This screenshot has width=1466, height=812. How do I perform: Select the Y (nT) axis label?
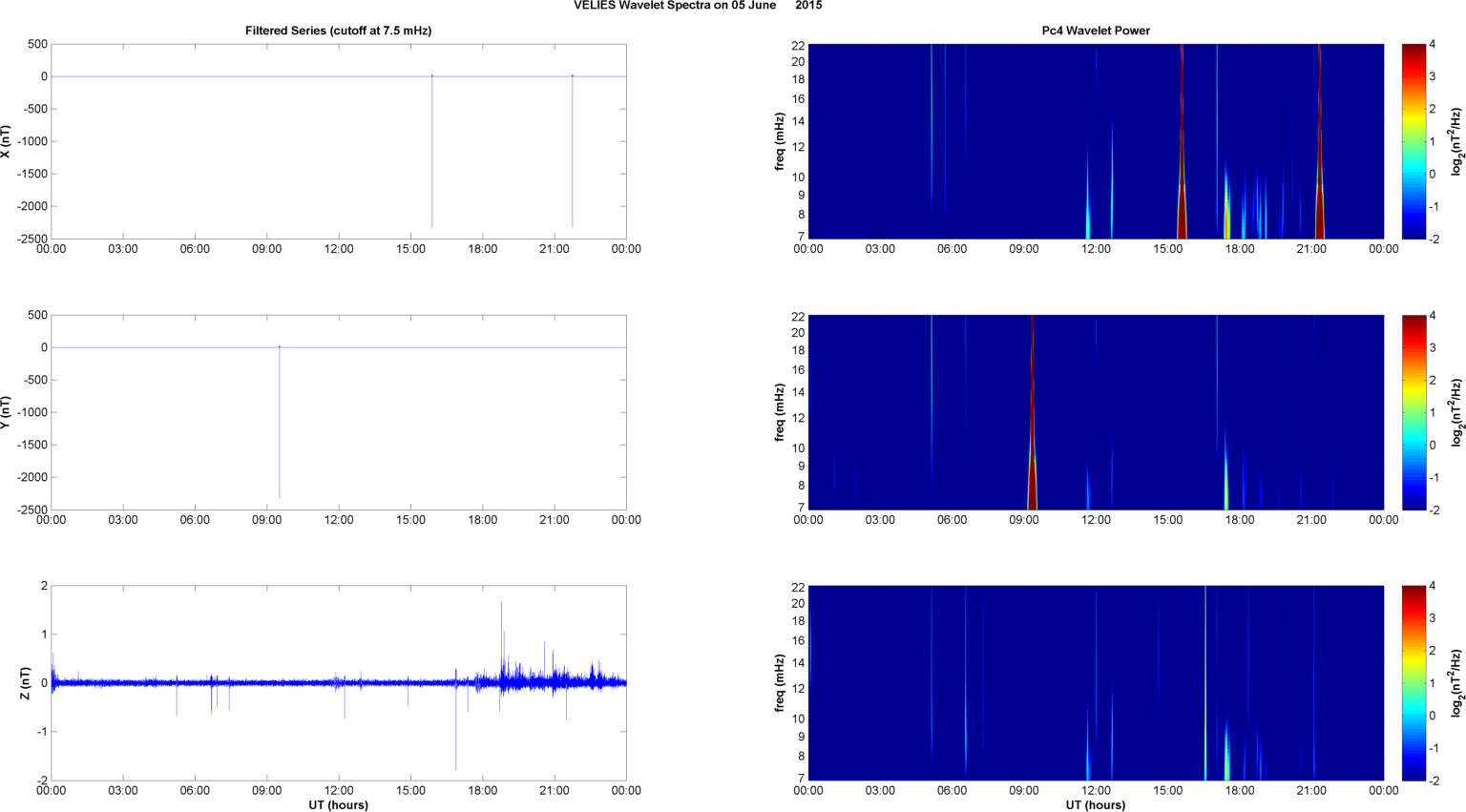pyautogui.click(x=6, y=412)
